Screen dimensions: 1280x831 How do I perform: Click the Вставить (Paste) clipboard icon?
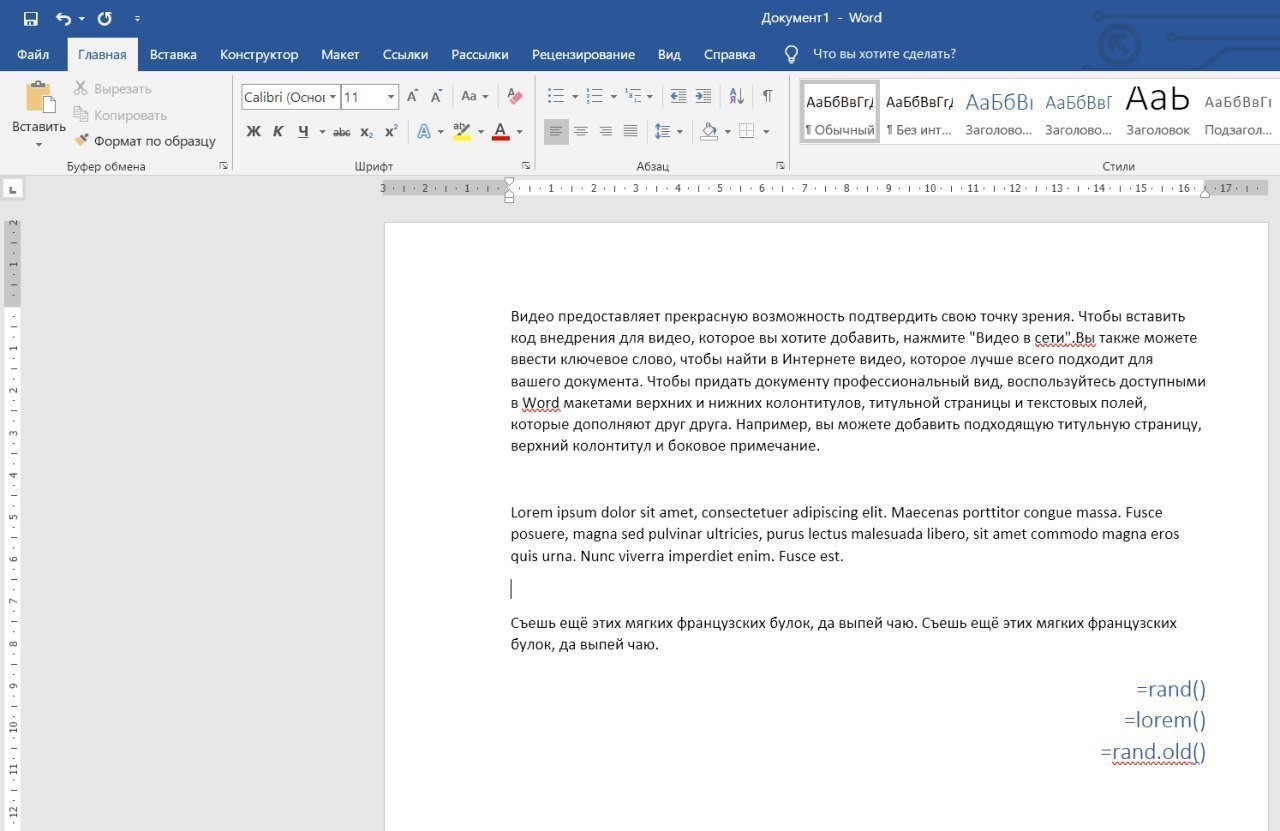pos(39,98)
